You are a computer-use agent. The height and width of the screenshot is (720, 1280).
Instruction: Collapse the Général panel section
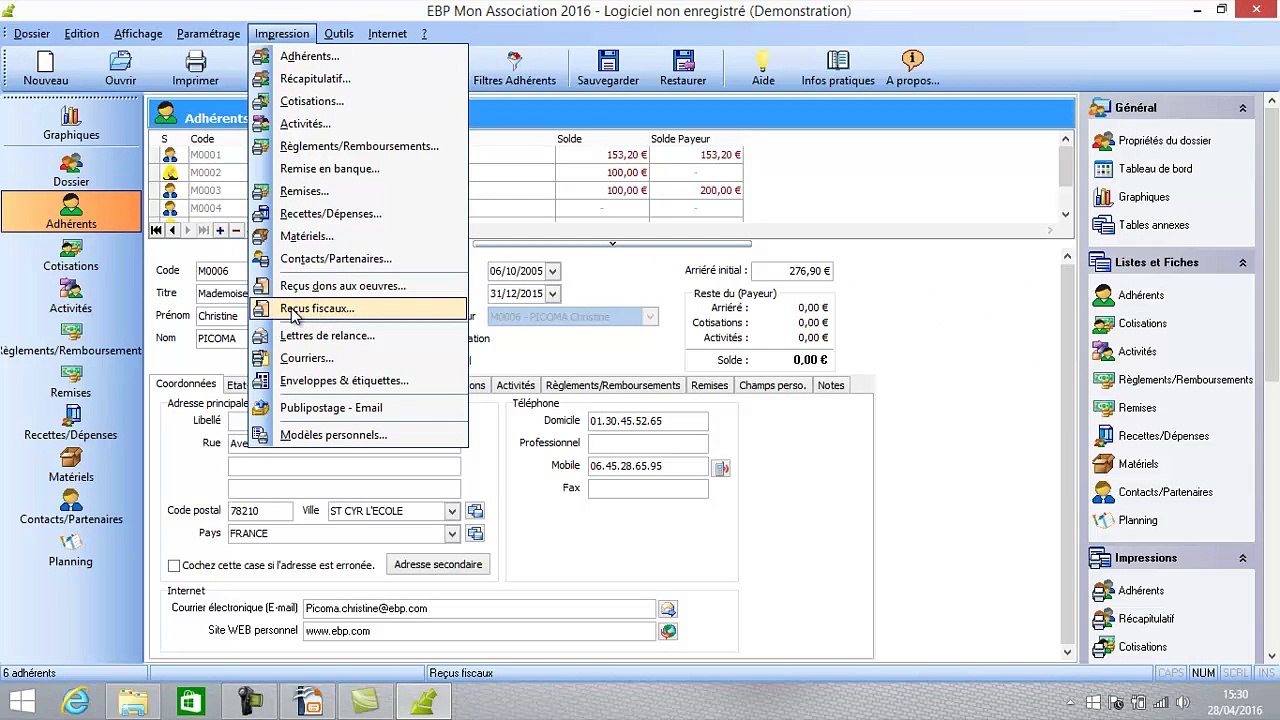point(1243,108)
